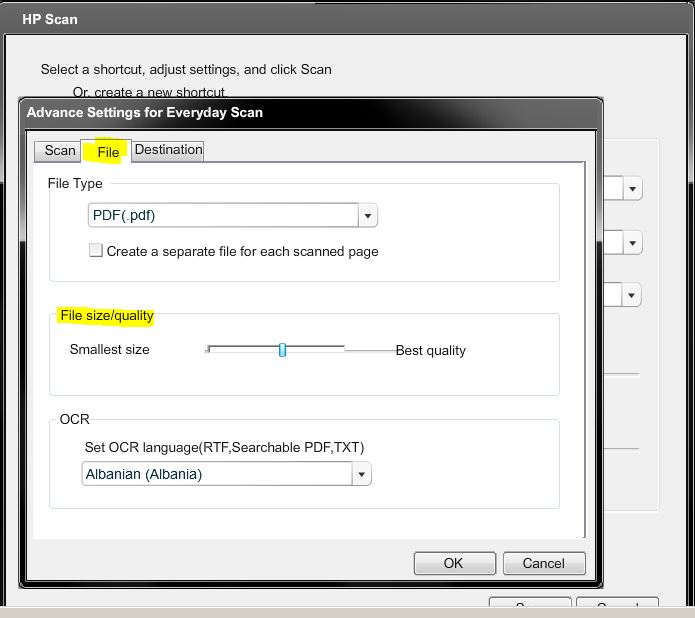
Task: Open middle dropdown arrow in HP Scan window
Action: point(633,243)
